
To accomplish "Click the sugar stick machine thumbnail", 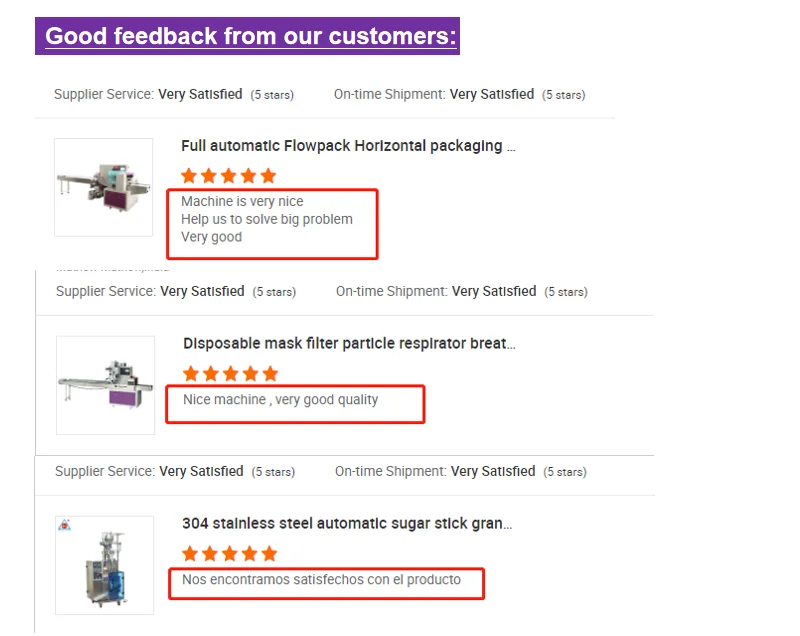I will point(104,565).
